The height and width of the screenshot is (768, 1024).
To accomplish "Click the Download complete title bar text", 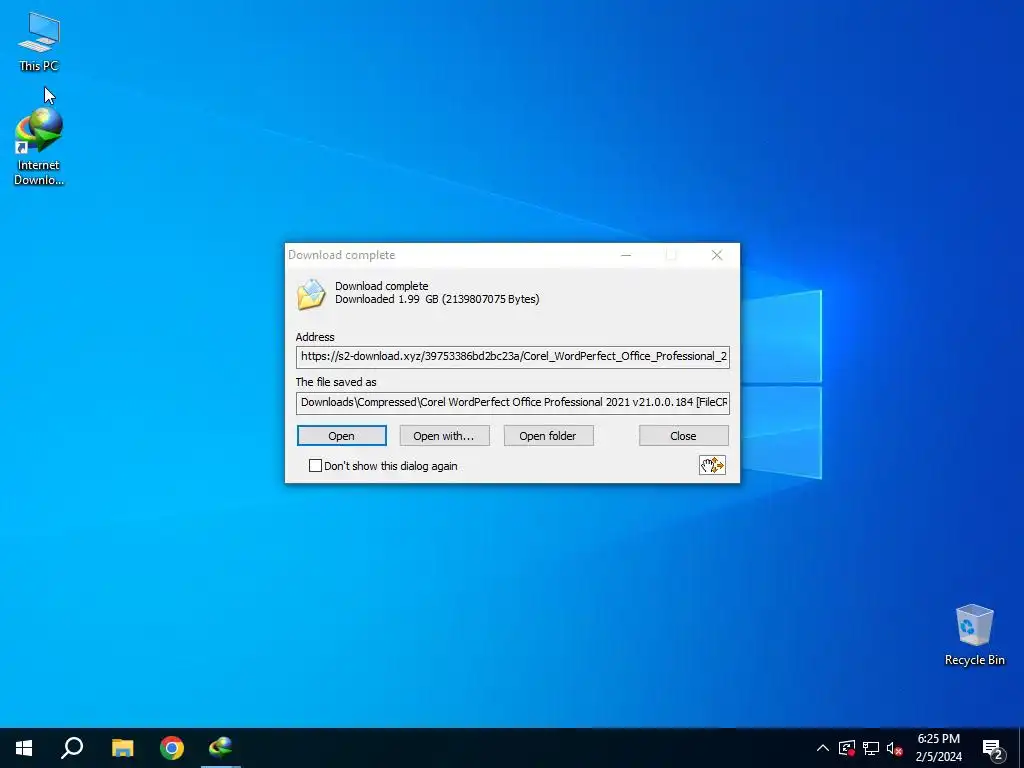I will pyautogui.click(x=342, y=255).
